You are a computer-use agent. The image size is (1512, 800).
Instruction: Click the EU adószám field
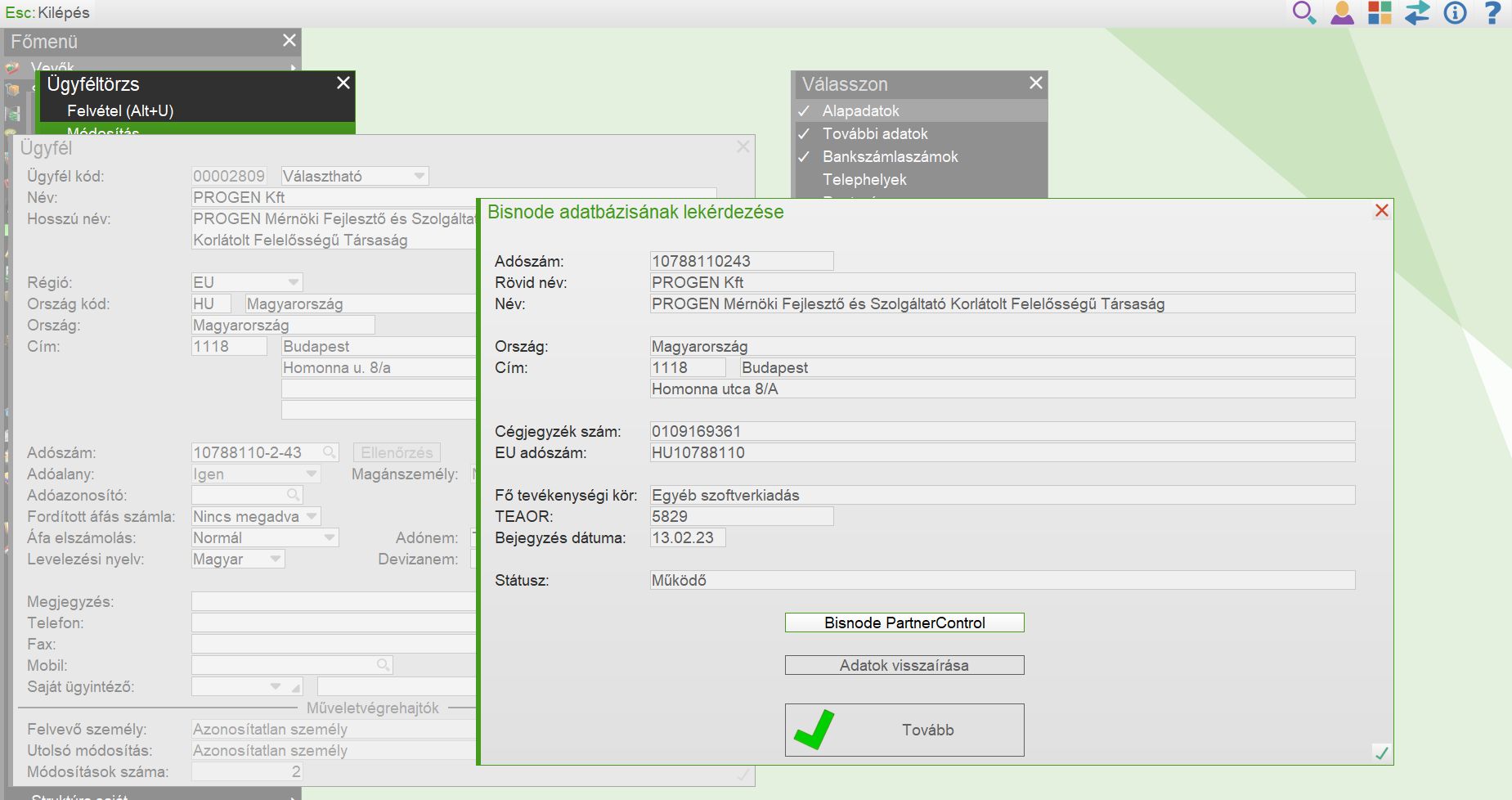pyautogui.click(x=1003, y=452)
